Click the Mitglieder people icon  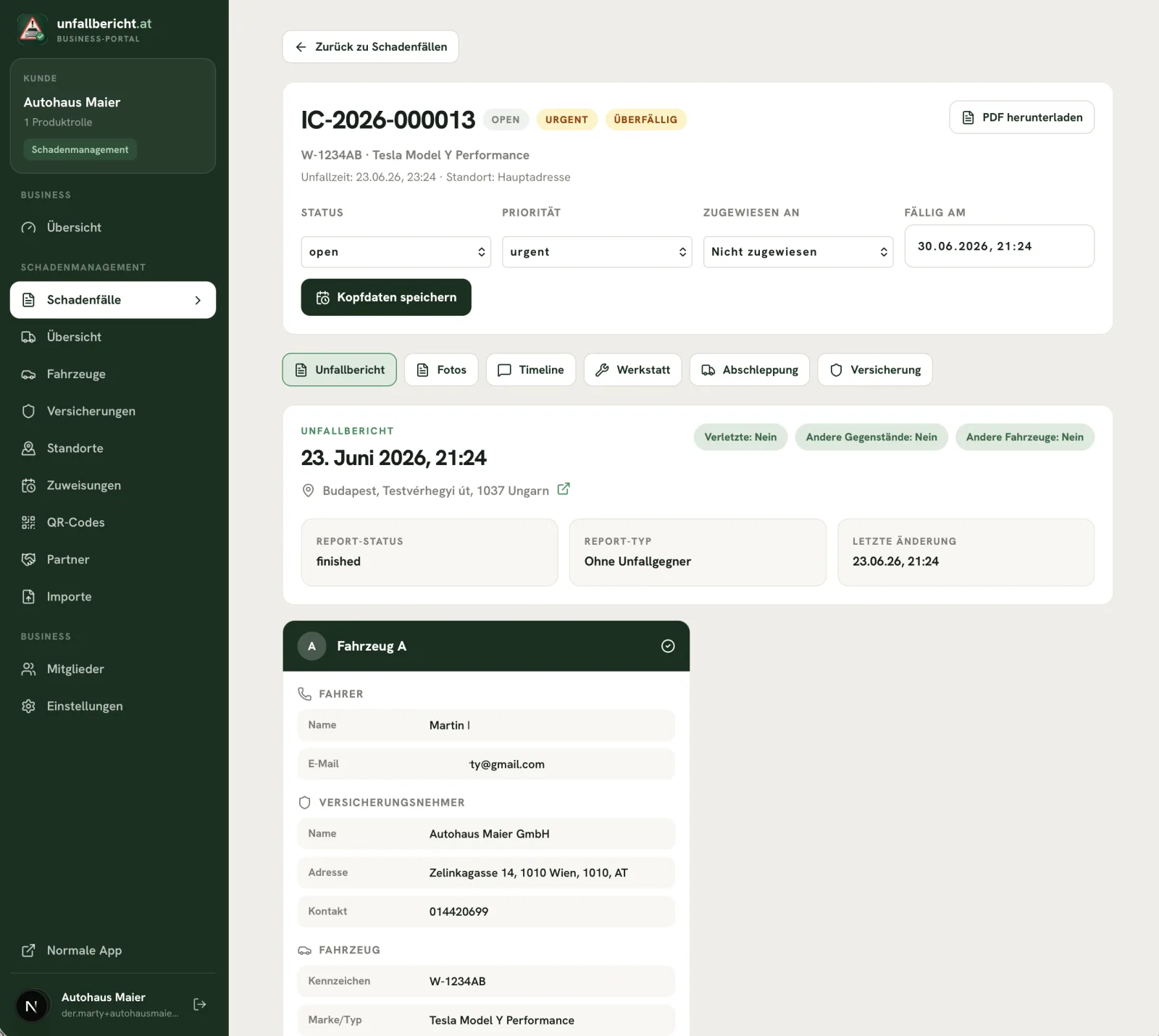(x=28, y=669)
